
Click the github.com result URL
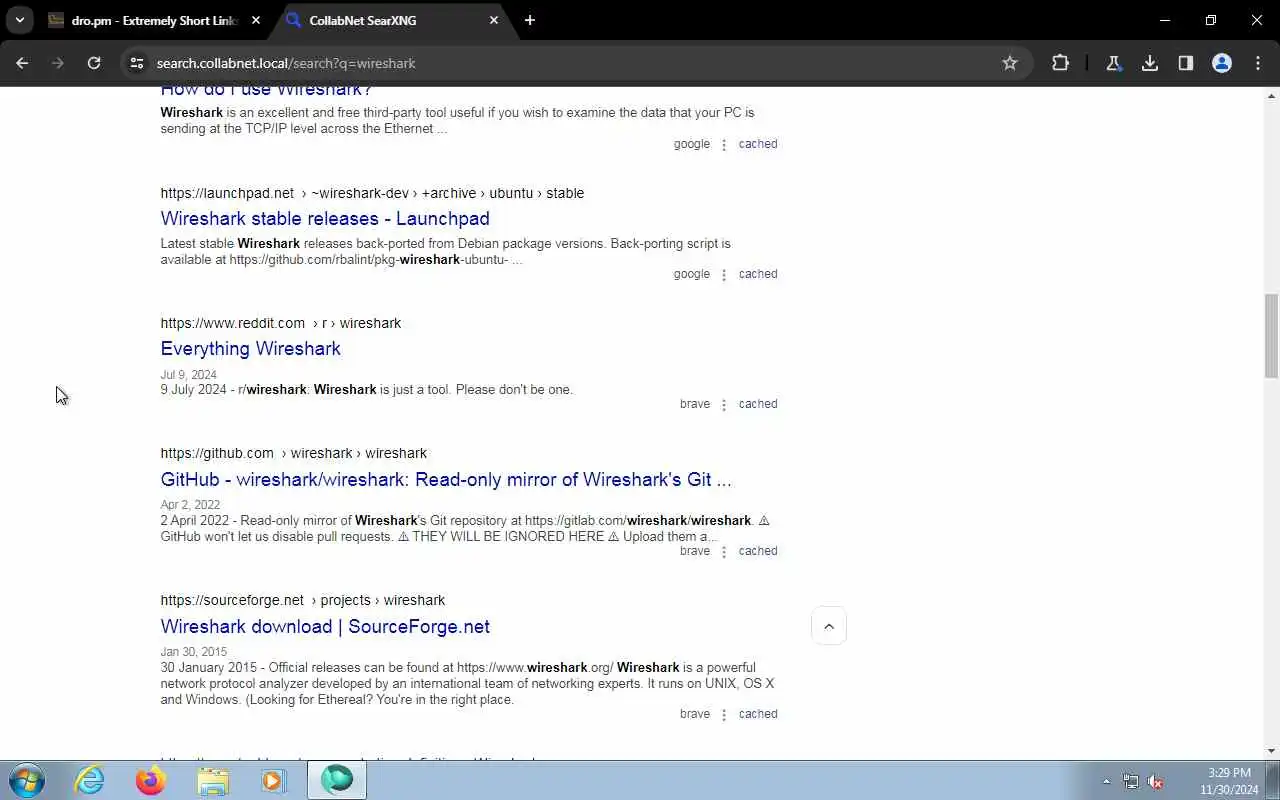point(294,453)
